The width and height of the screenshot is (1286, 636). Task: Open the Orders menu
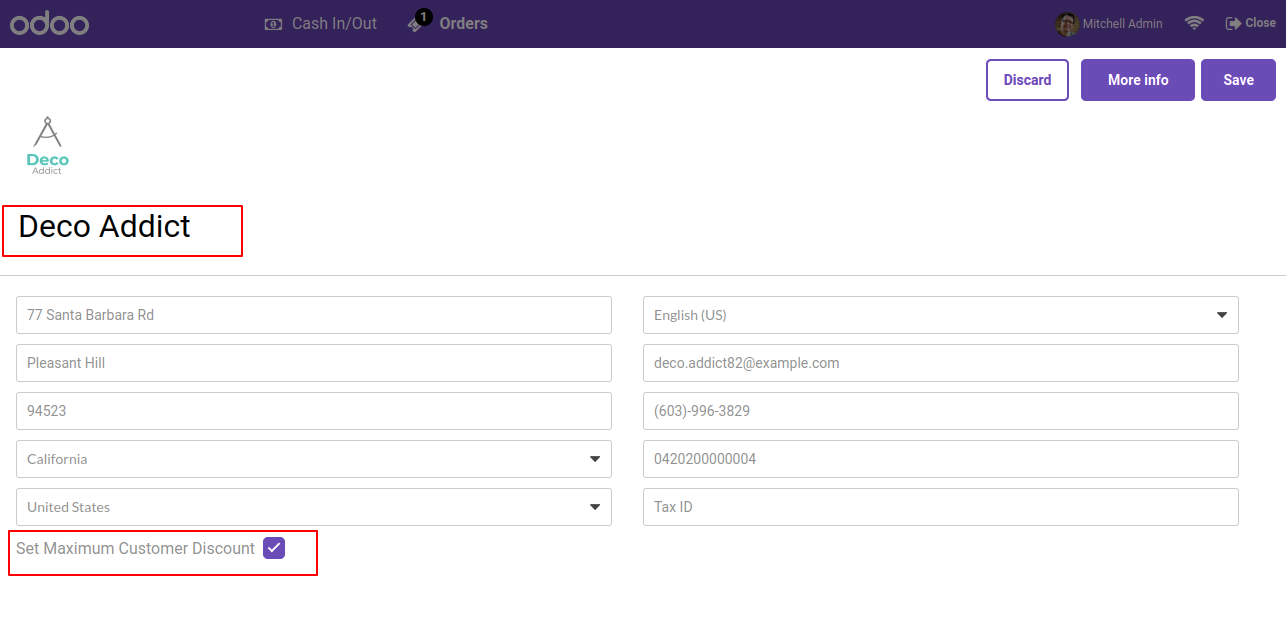point(448,23)
